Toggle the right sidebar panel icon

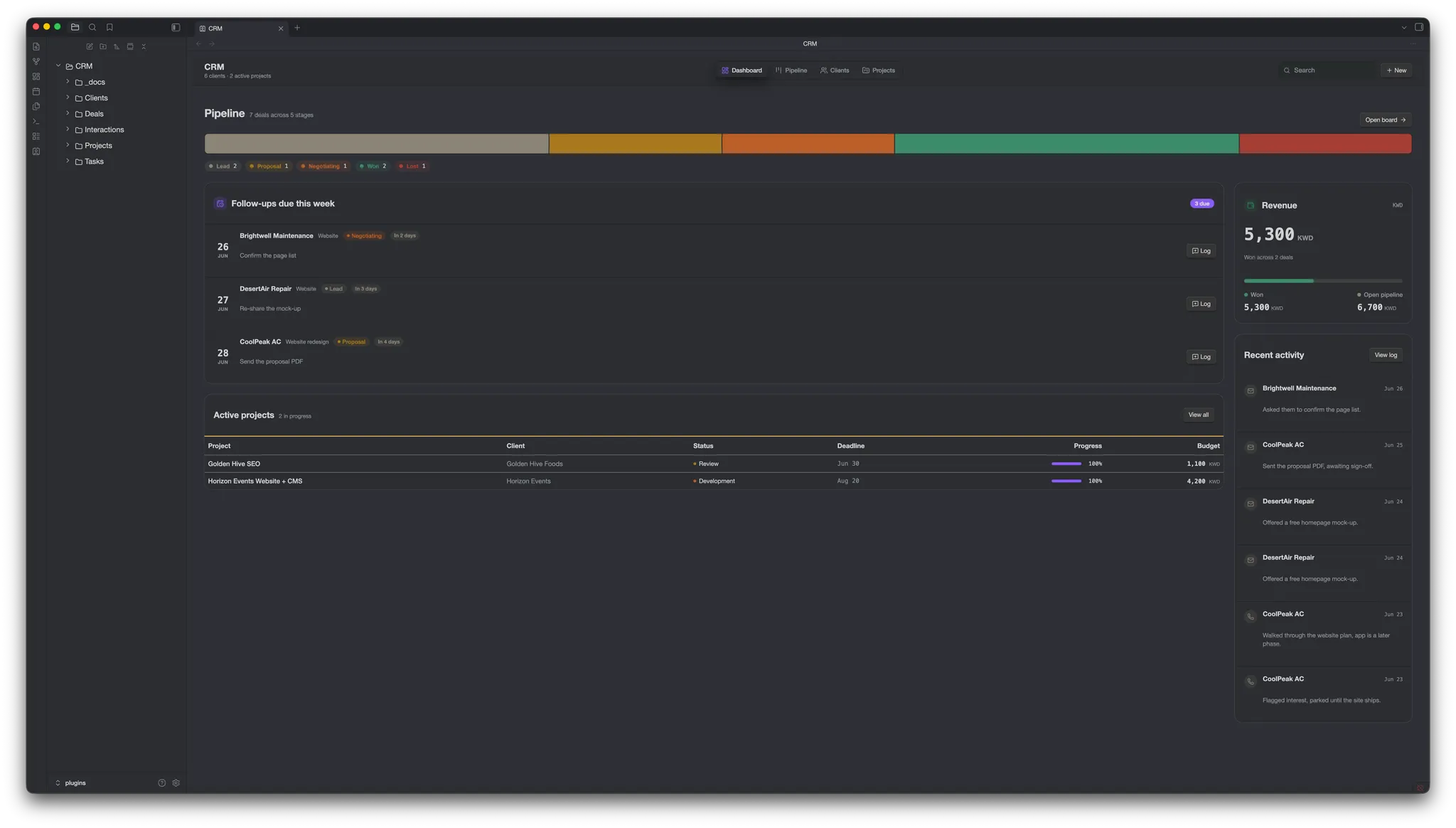click(1418, 27)
